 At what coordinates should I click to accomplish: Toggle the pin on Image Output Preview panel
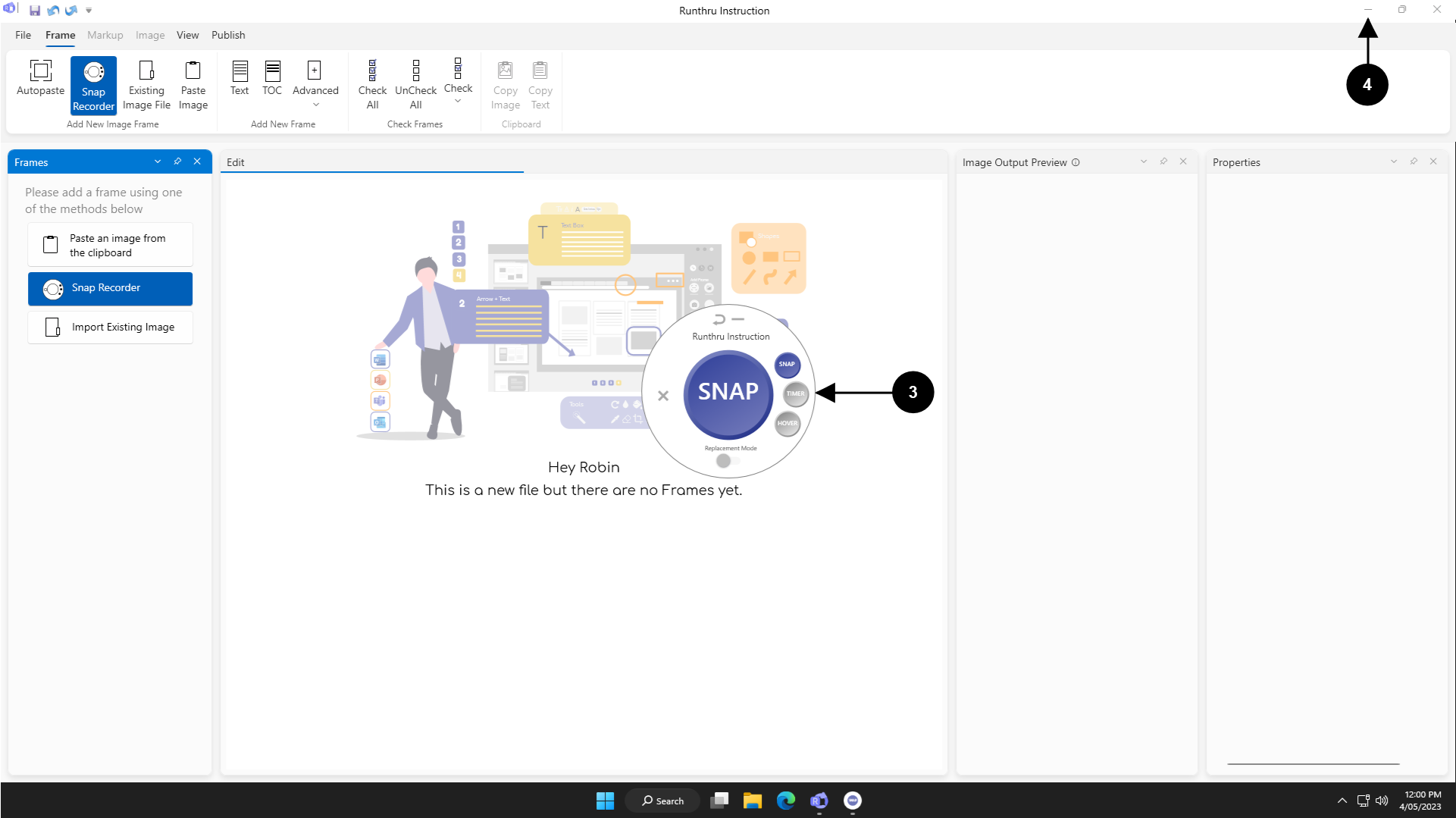point(1163,161)
